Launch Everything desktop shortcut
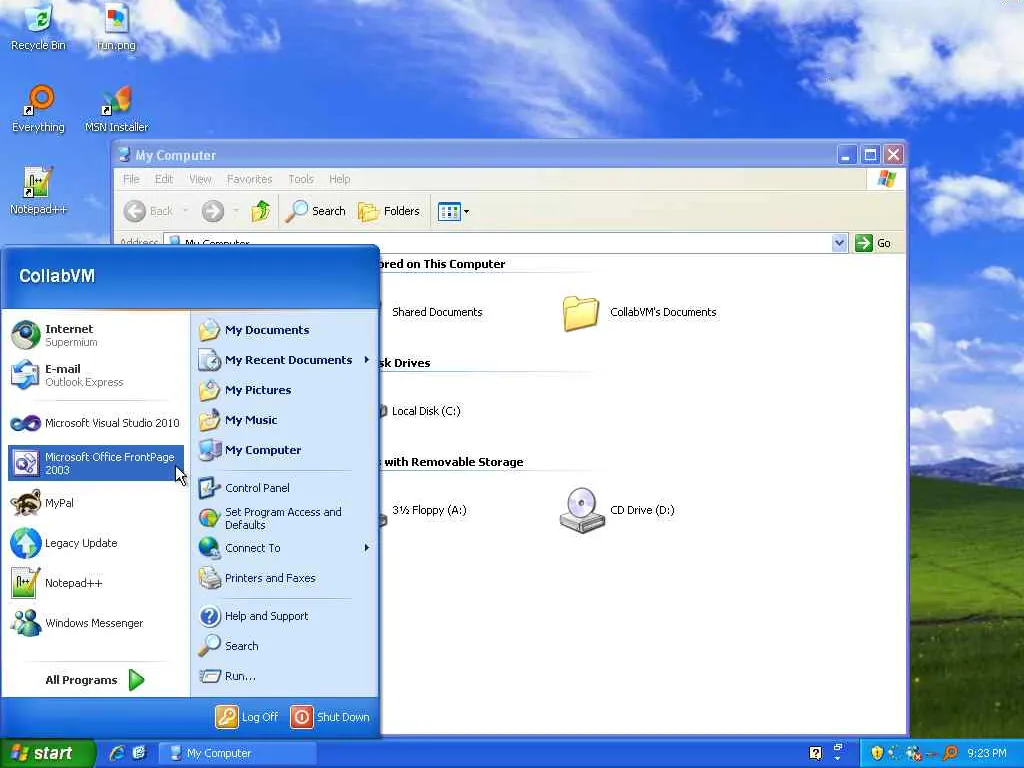Viewport: 1024px width, 768px height. 38,109
